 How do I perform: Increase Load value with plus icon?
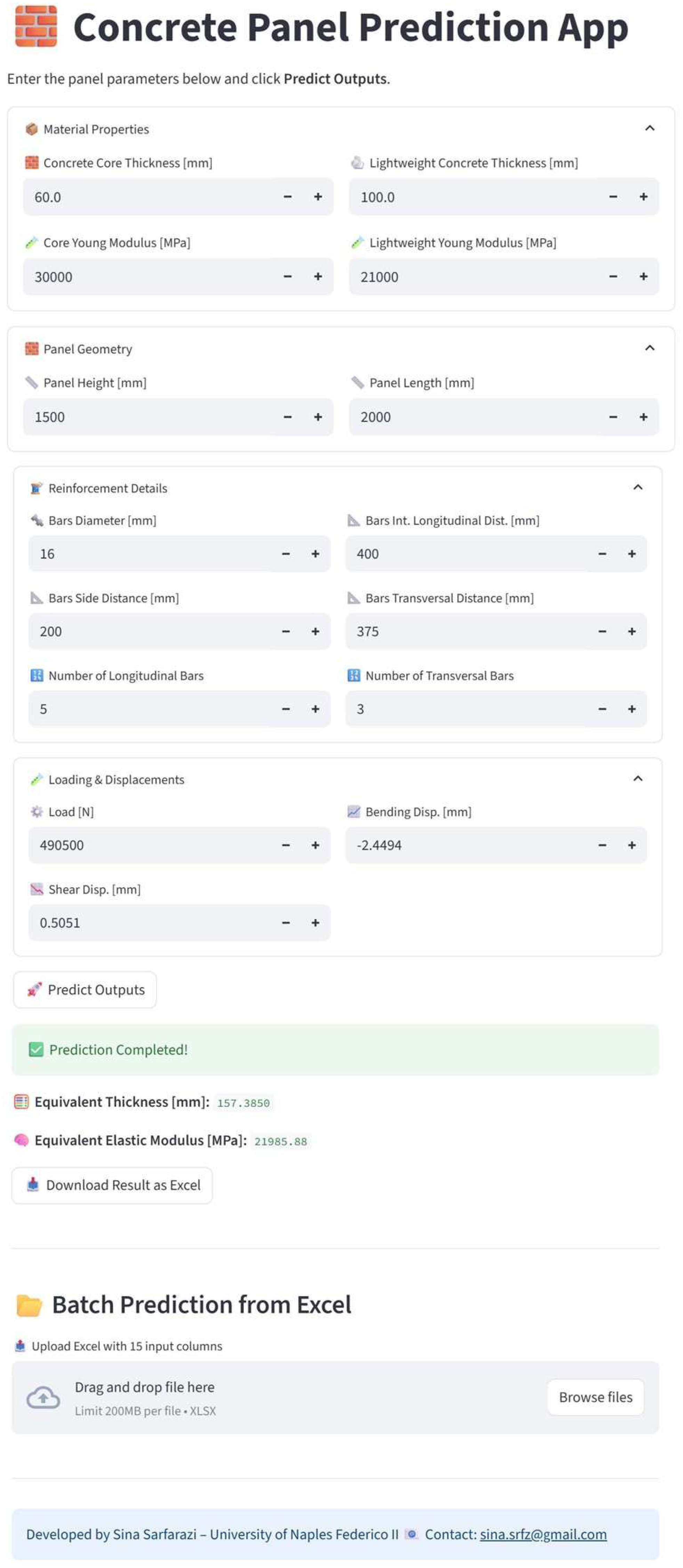[315, 845]
